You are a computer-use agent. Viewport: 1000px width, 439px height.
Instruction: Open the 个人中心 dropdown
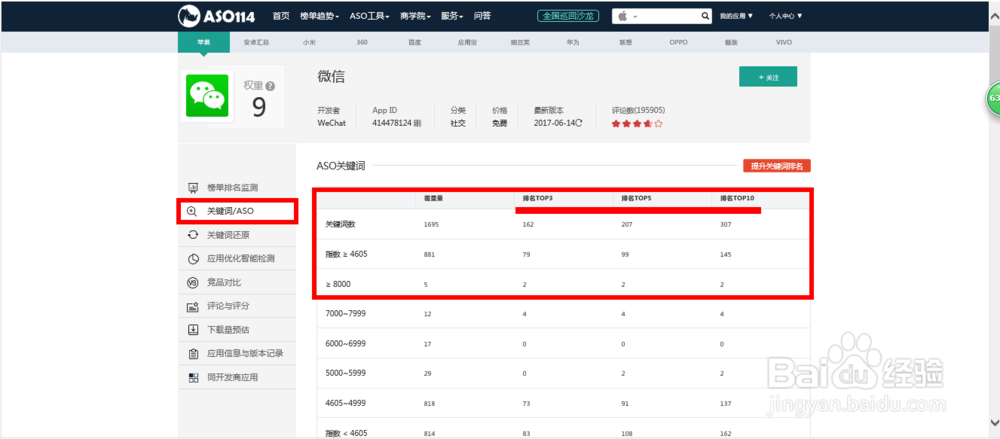click(x=785, y=16)
